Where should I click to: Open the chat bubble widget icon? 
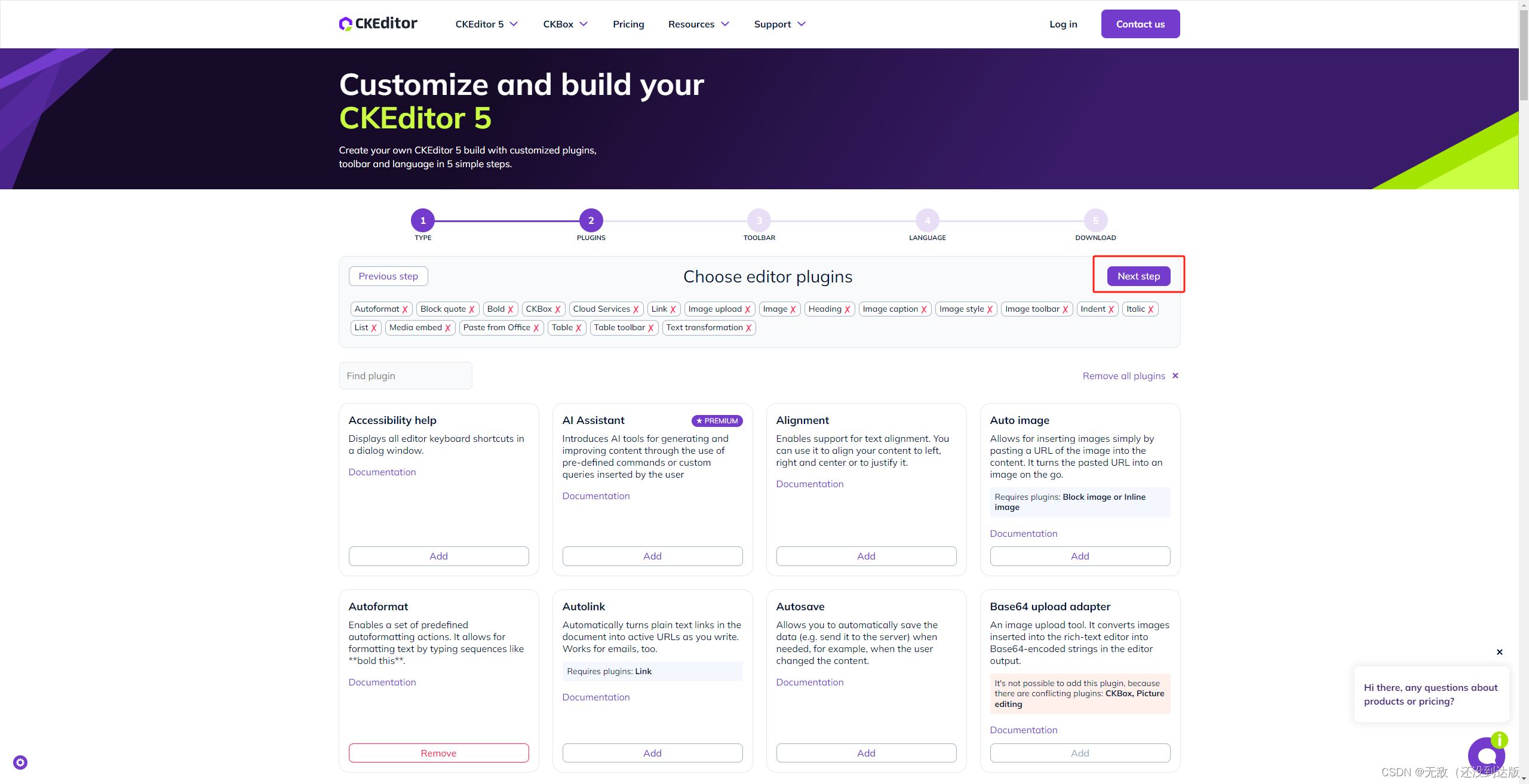(1486, 755)
